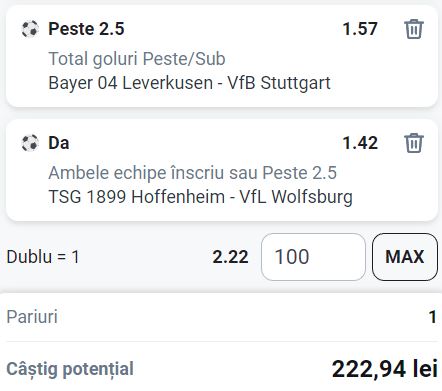Click the Pariuri row
The width and height of the screenshot is (442, 391).
(221, 317)
